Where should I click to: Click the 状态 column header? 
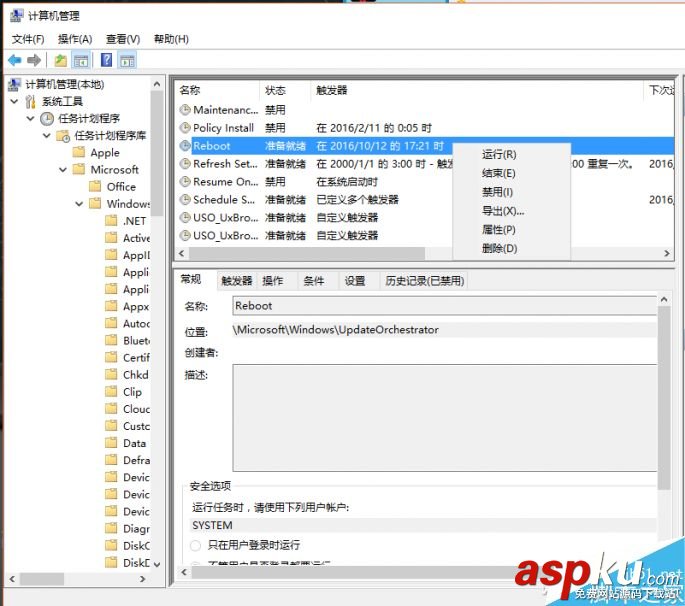point(285,90)
